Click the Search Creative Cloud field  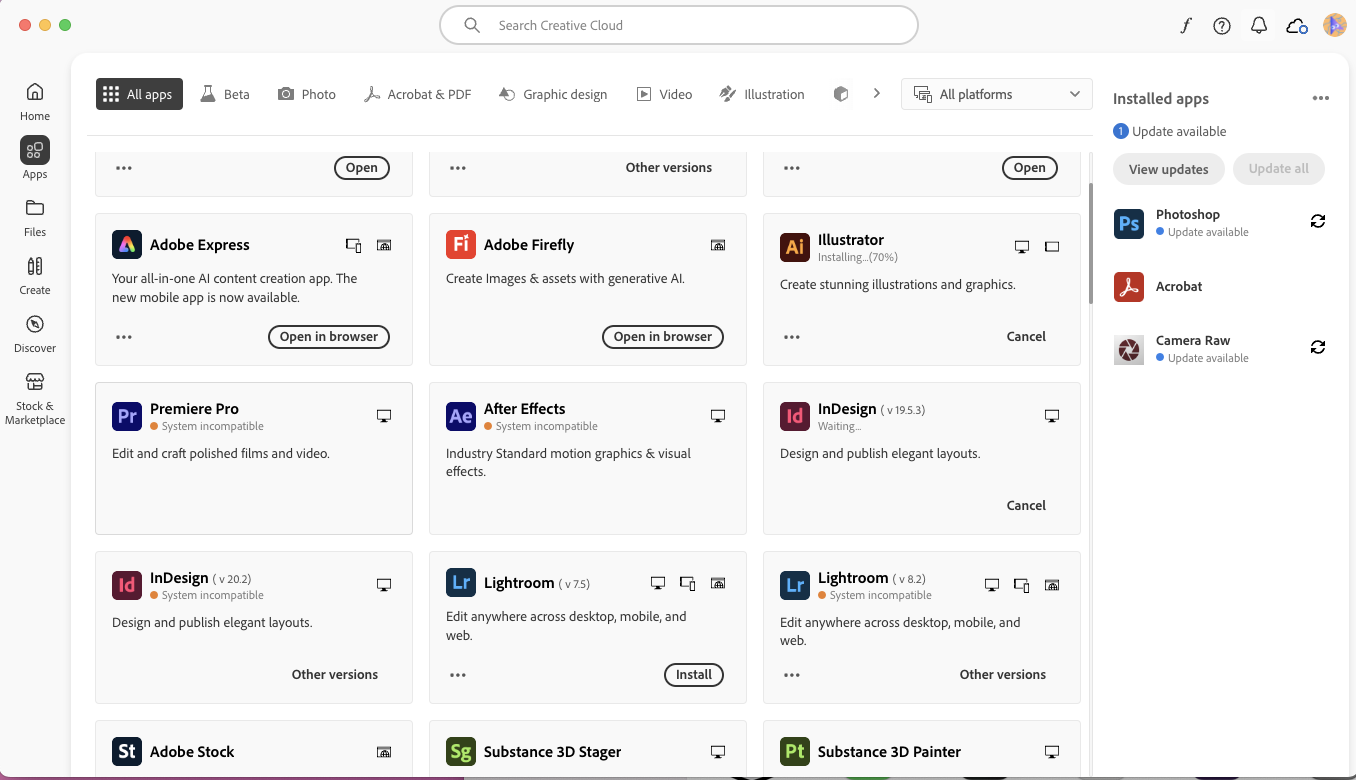pos(679,26)
